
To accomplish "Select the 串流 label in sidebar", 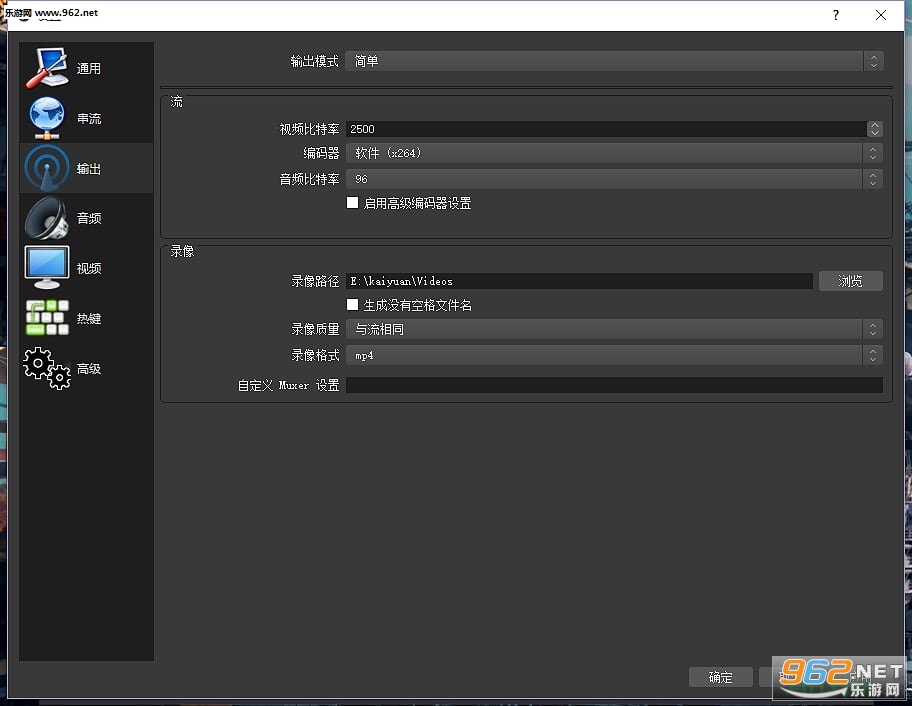I will coord(89,119).
